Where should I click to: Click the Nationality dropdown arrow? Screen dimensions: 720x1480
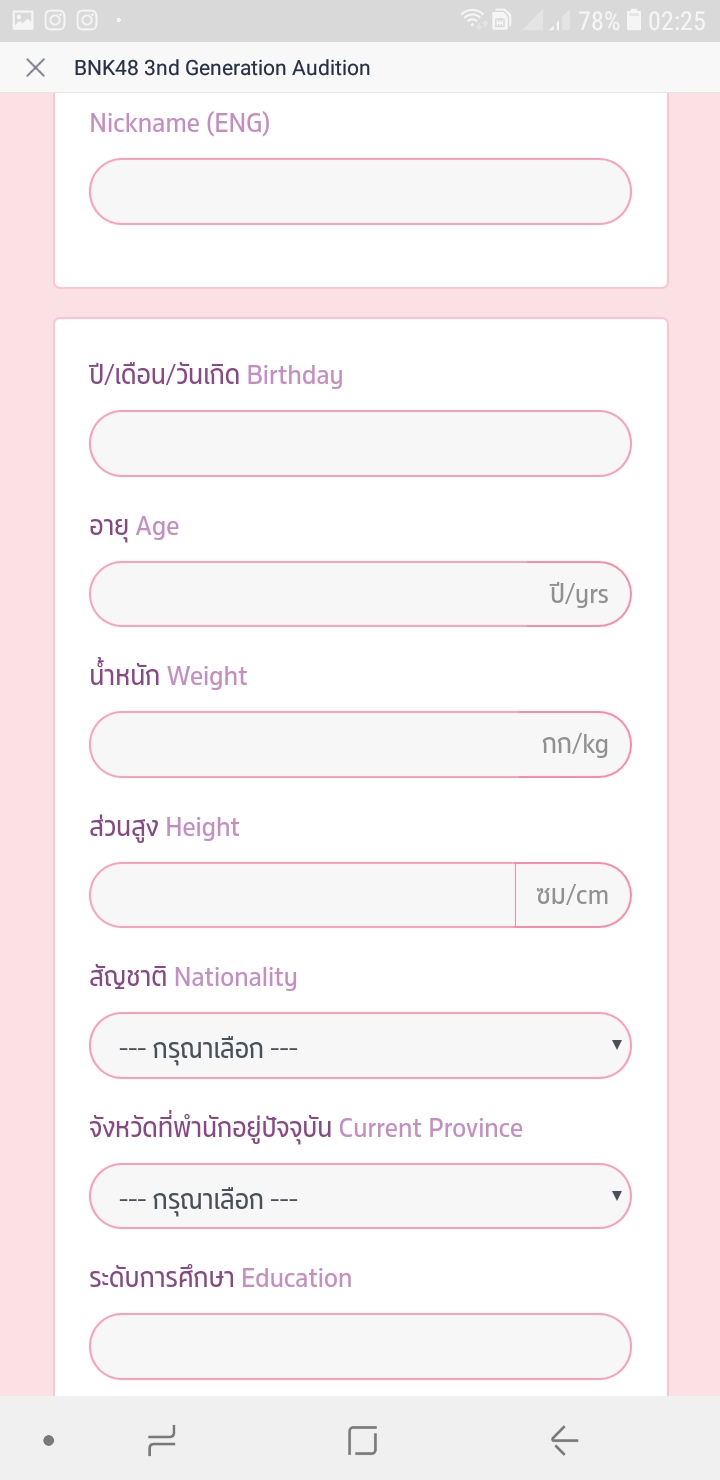[617, 1046]
